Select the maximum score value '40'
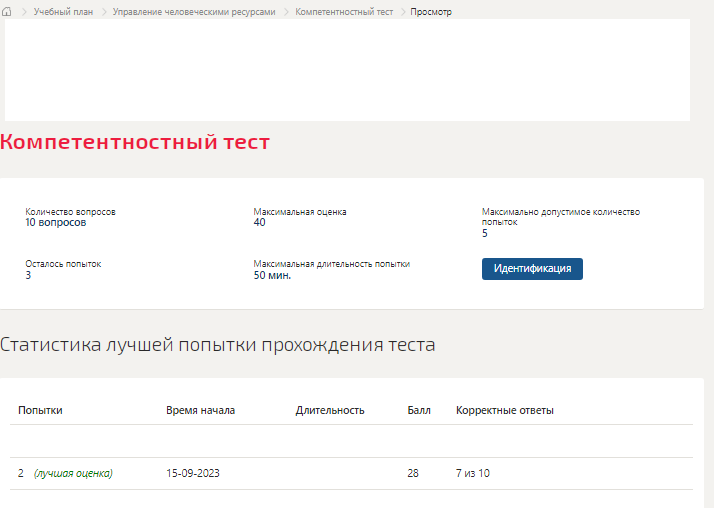The width and height of the screenshot is (714, 508). coord(260,223)
